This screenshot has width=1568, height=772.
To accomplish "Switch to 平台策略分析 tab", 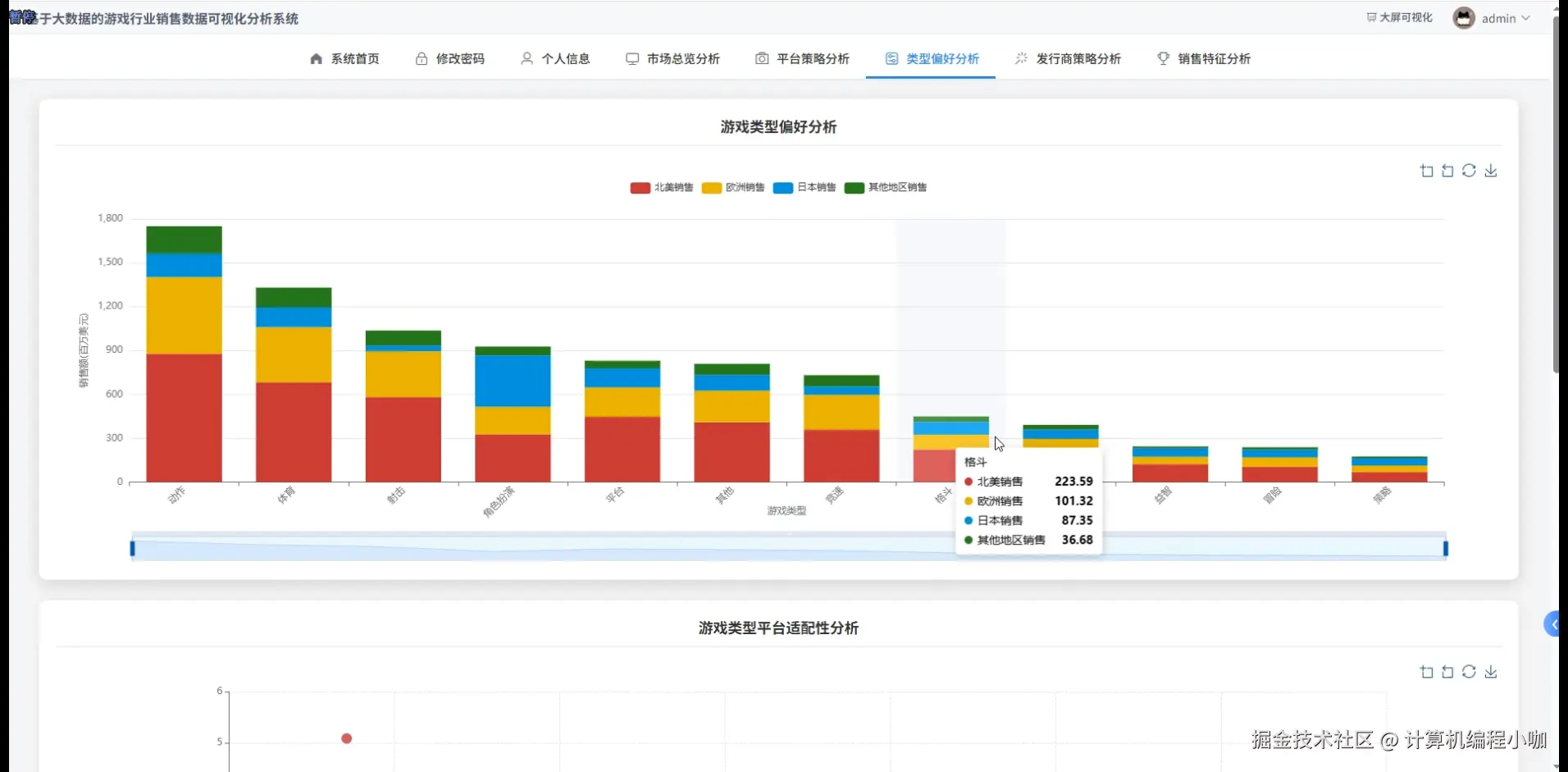I will (802, 58).
